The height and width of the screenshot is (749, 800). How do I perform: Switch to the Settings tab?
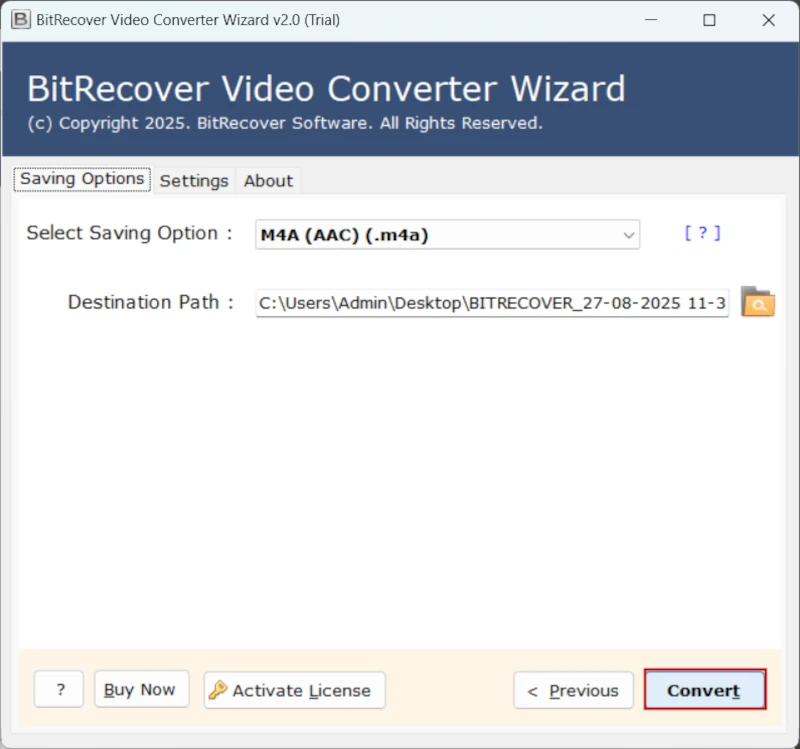(x=194, y=181)
